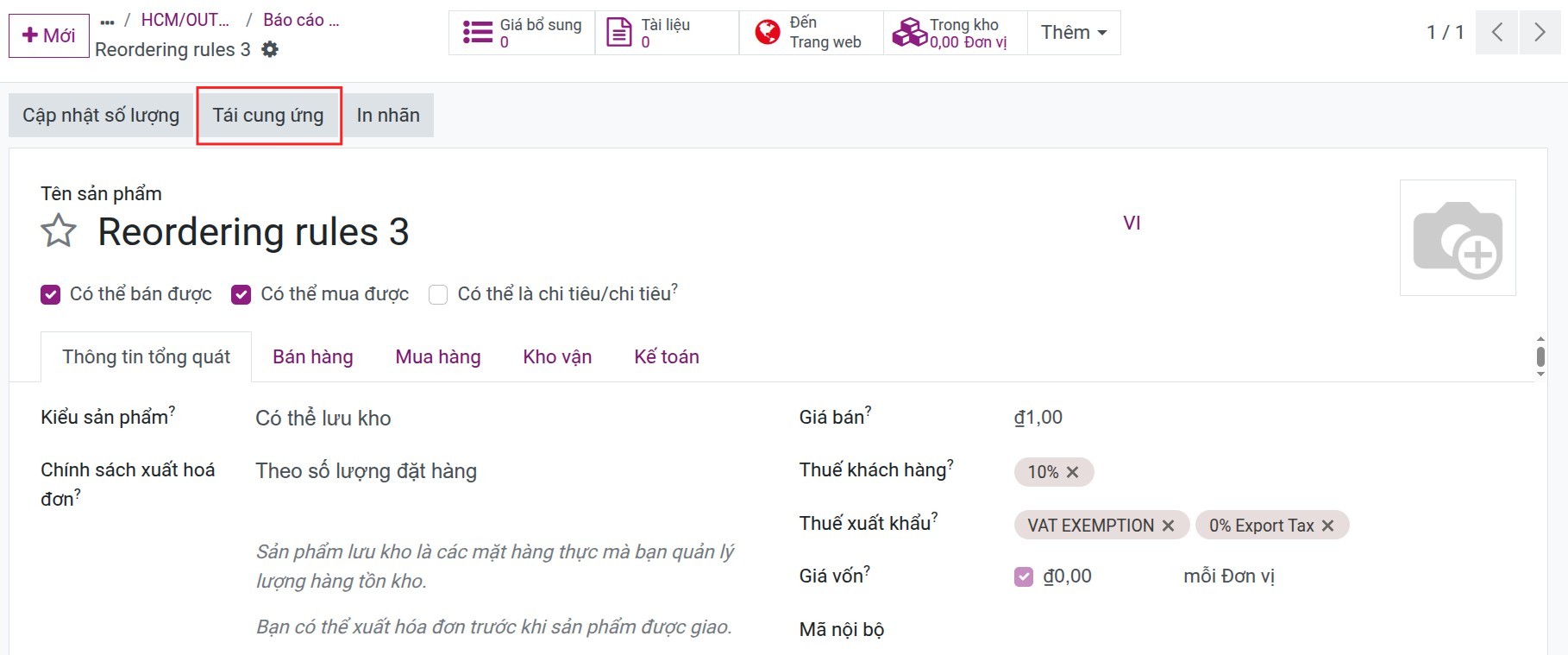Click the Giá bán help question mark
1568x655 pixels.
pyautogui.click(x=869, y=410)
